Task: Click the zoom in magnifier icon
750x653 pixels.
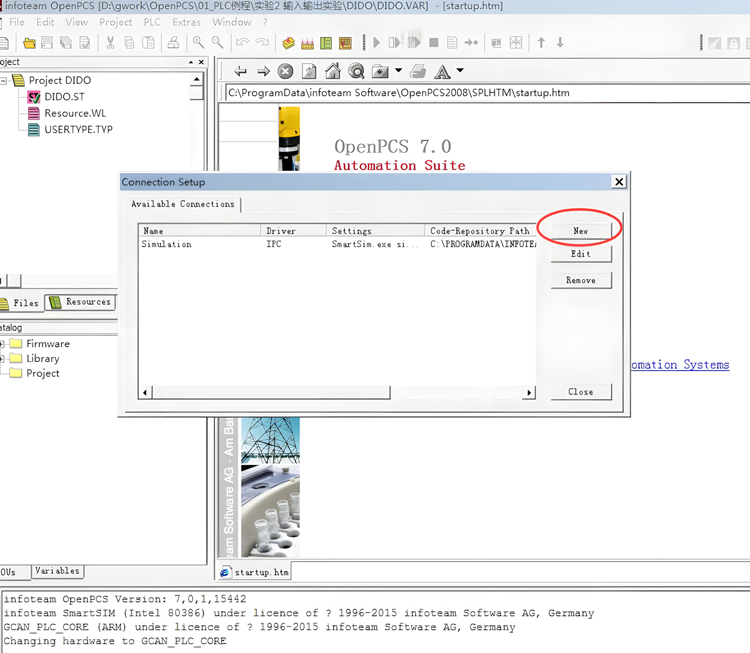Action: 199,43
